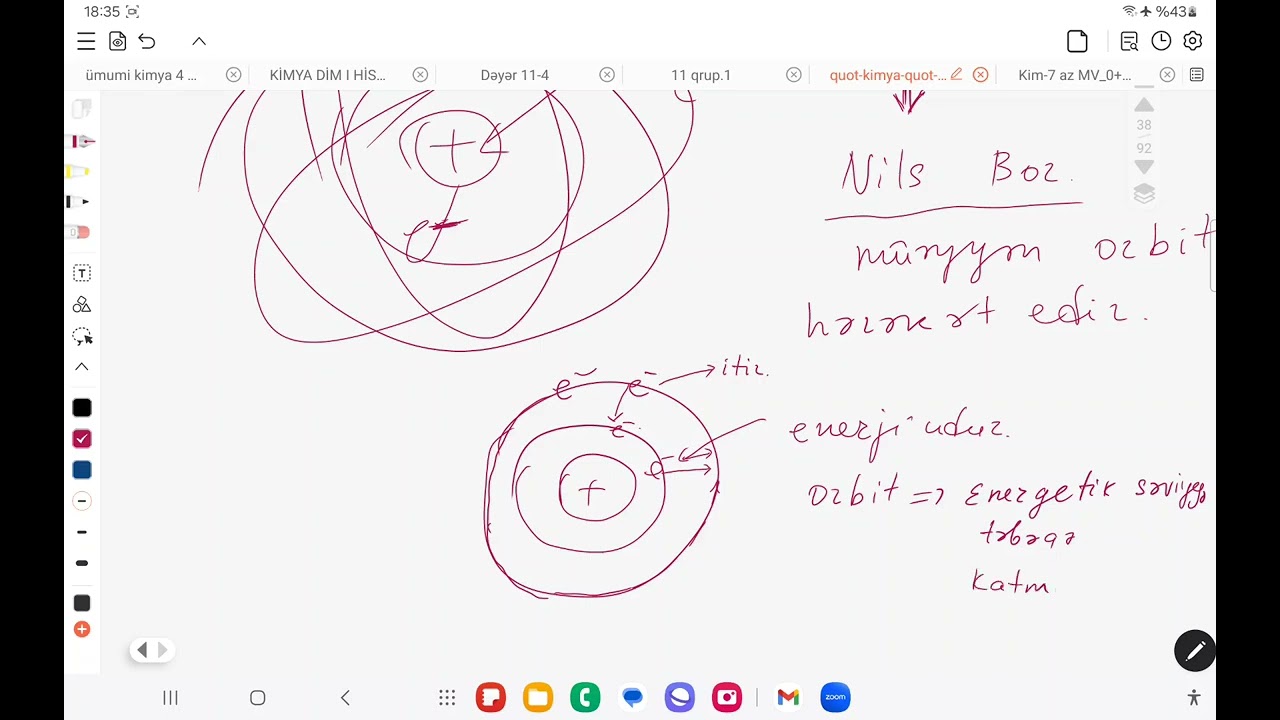Viewport: 1280px width, 720px height.
Task: Open Android recent apps
Action: point(170,698)
